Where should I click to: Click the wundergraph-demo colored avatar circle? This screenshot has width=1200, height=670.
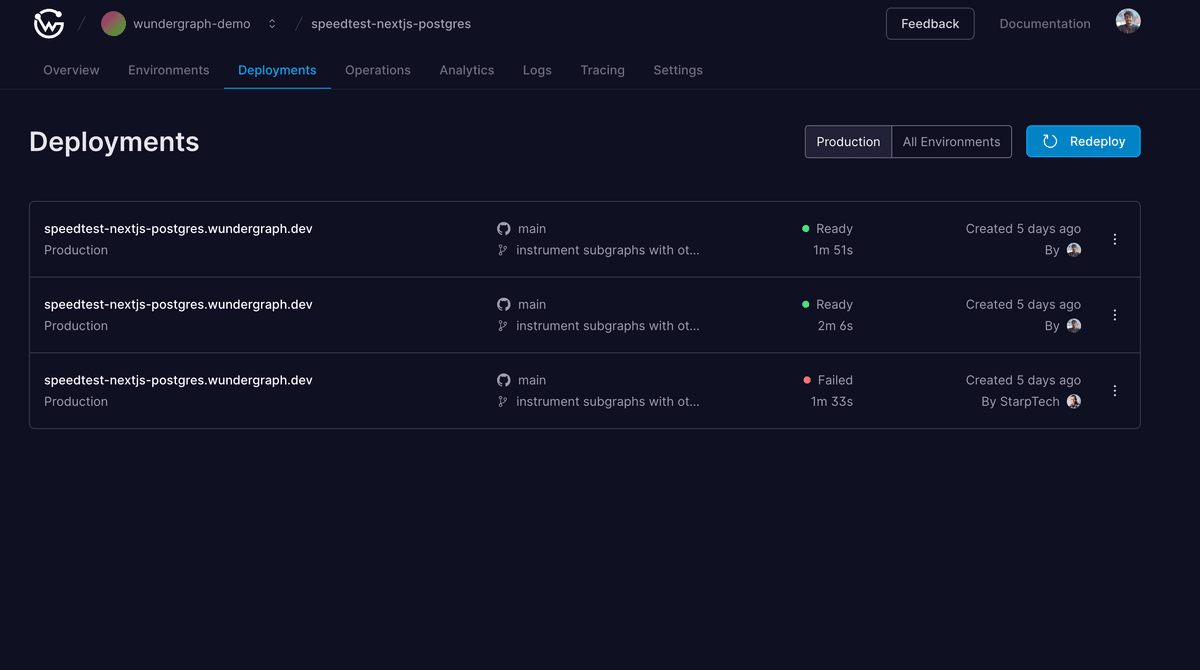(x=113, y=23)
